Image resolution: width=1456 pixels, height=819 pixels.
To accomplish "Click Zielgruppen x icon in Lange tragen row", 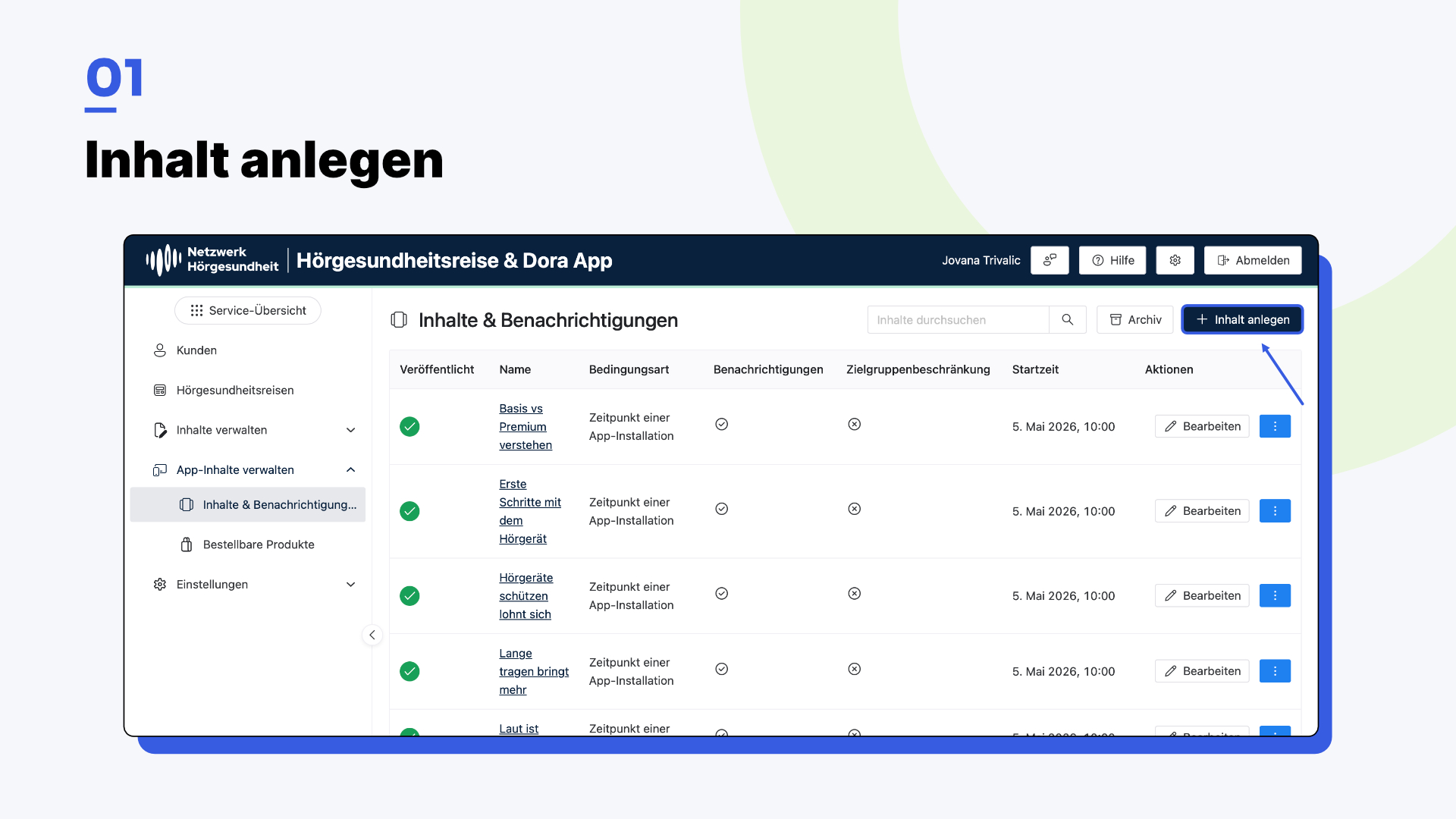I will pyautogui.click(x=855, y=669).
